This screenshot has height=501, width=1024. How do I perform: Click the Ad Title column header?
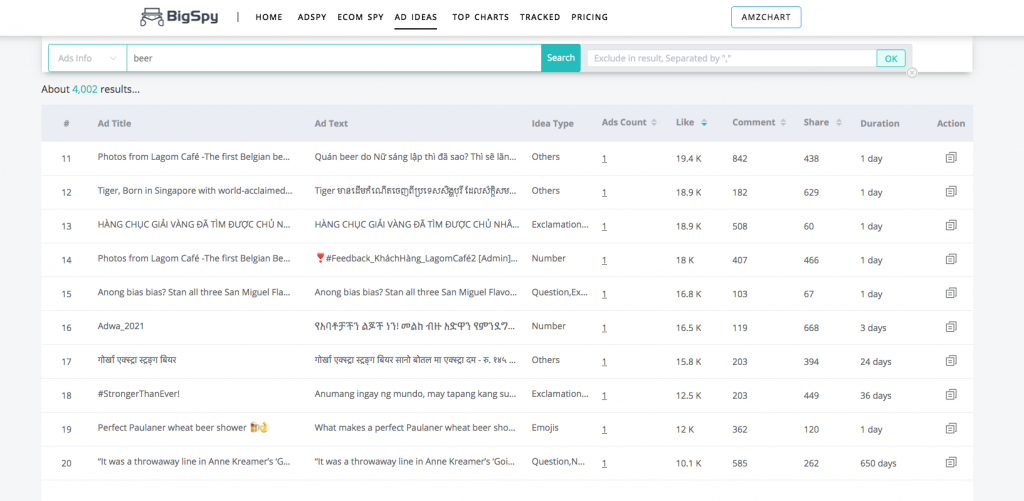114,123
